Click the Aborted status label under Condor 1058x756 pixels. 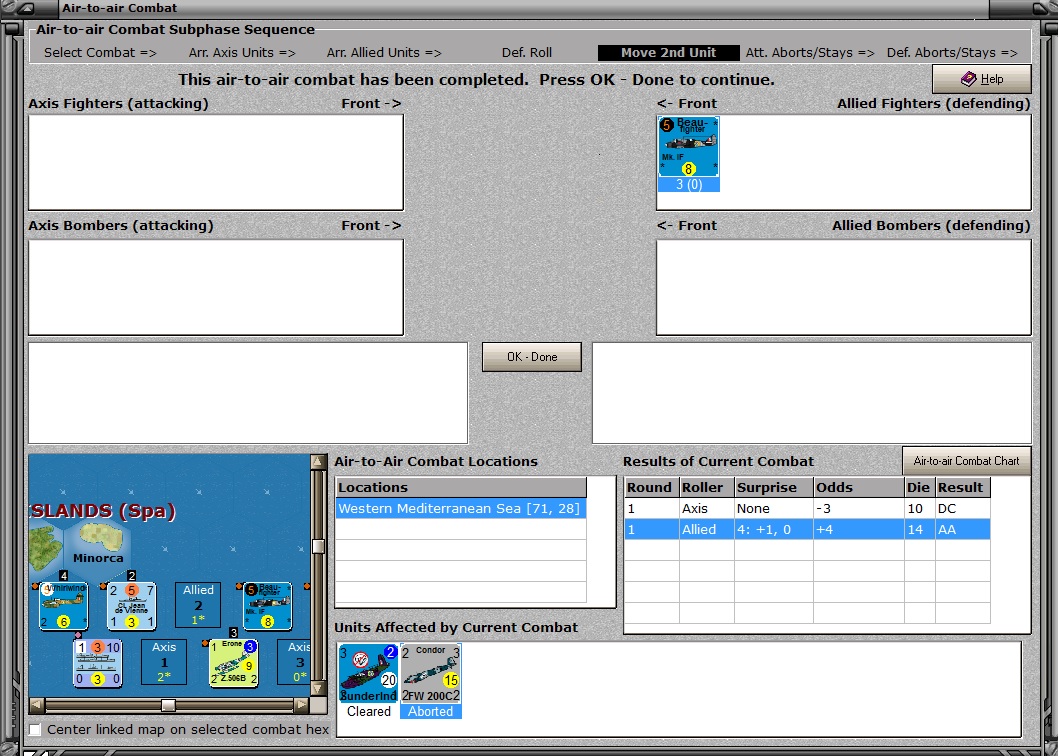430,711
